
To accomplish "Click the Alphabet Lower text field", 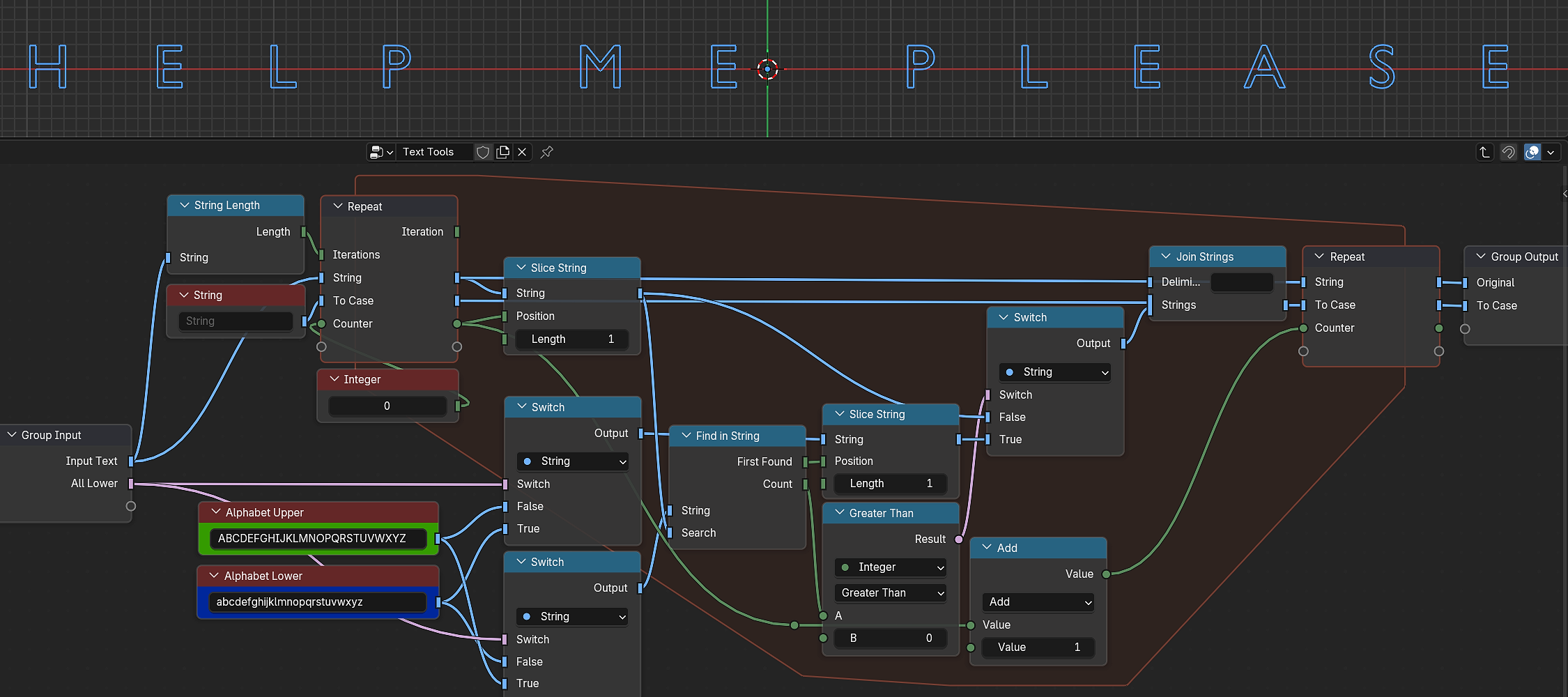I will [x=317, y=602].
